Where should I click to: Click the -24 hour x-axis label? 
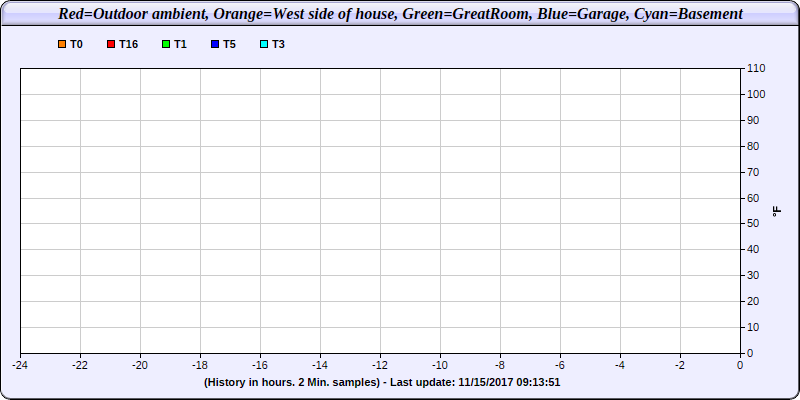point(20,365)
